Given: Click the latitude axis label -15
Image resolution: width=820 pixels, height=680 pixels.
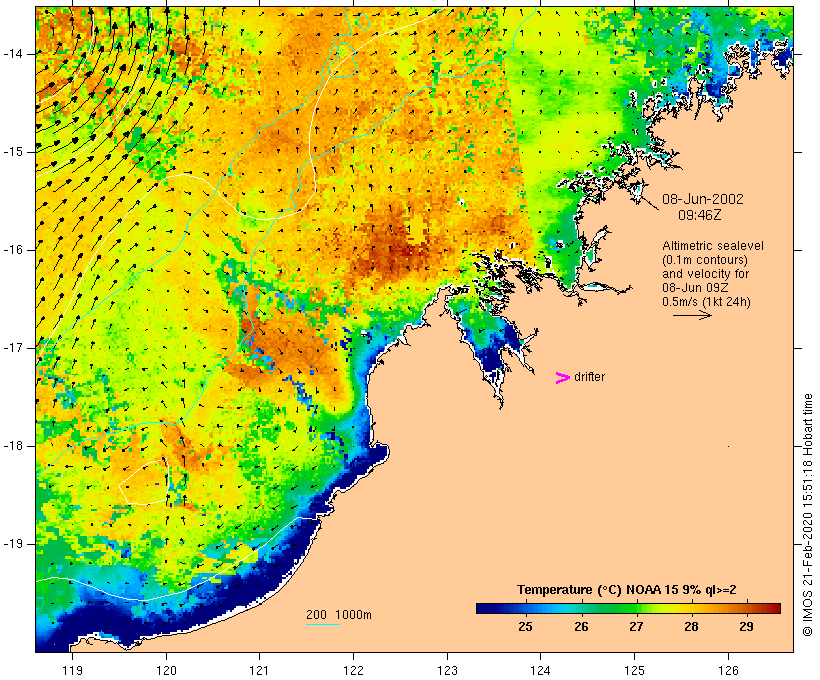Looking at the screenshot, I should pos(13,152).
